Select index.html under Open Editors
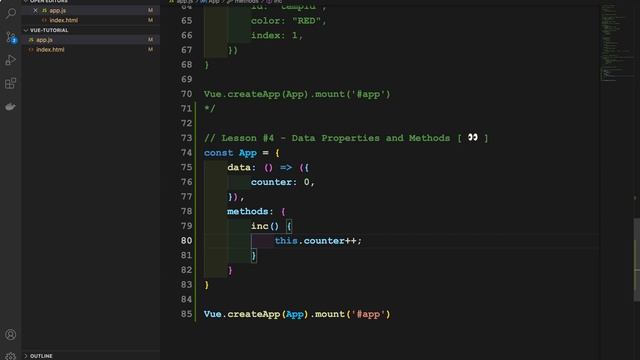 [x=64, y=20]
